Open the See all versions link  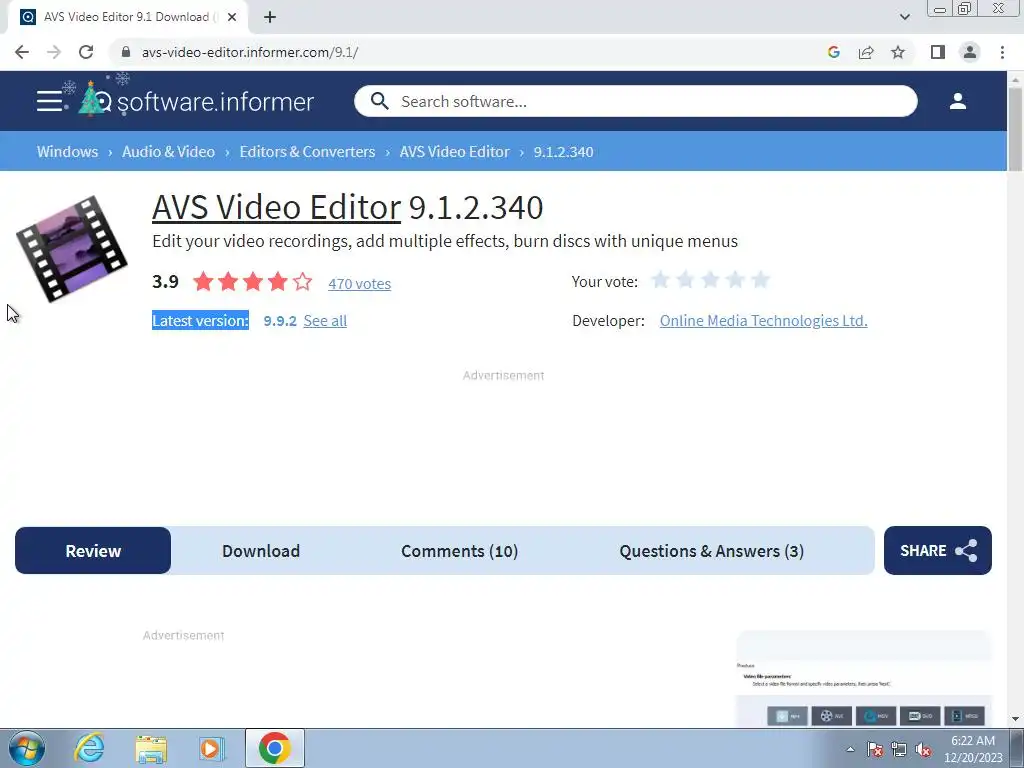(325, 321)
